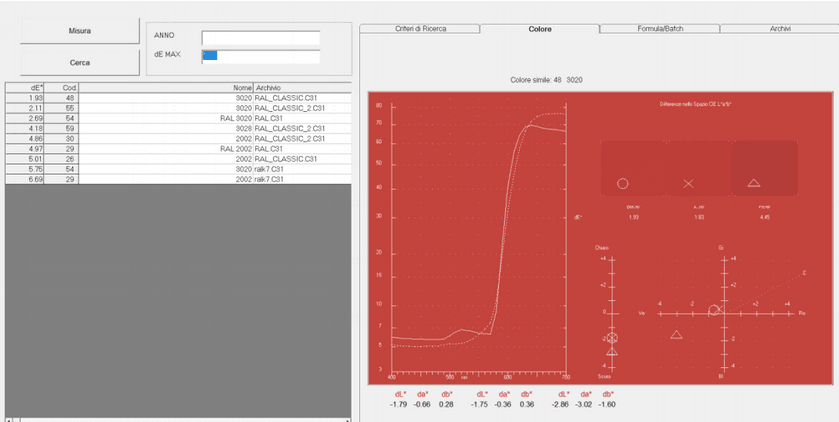Click the db* value 0.36
Screen dimensions: 839x422
(527, 404)
